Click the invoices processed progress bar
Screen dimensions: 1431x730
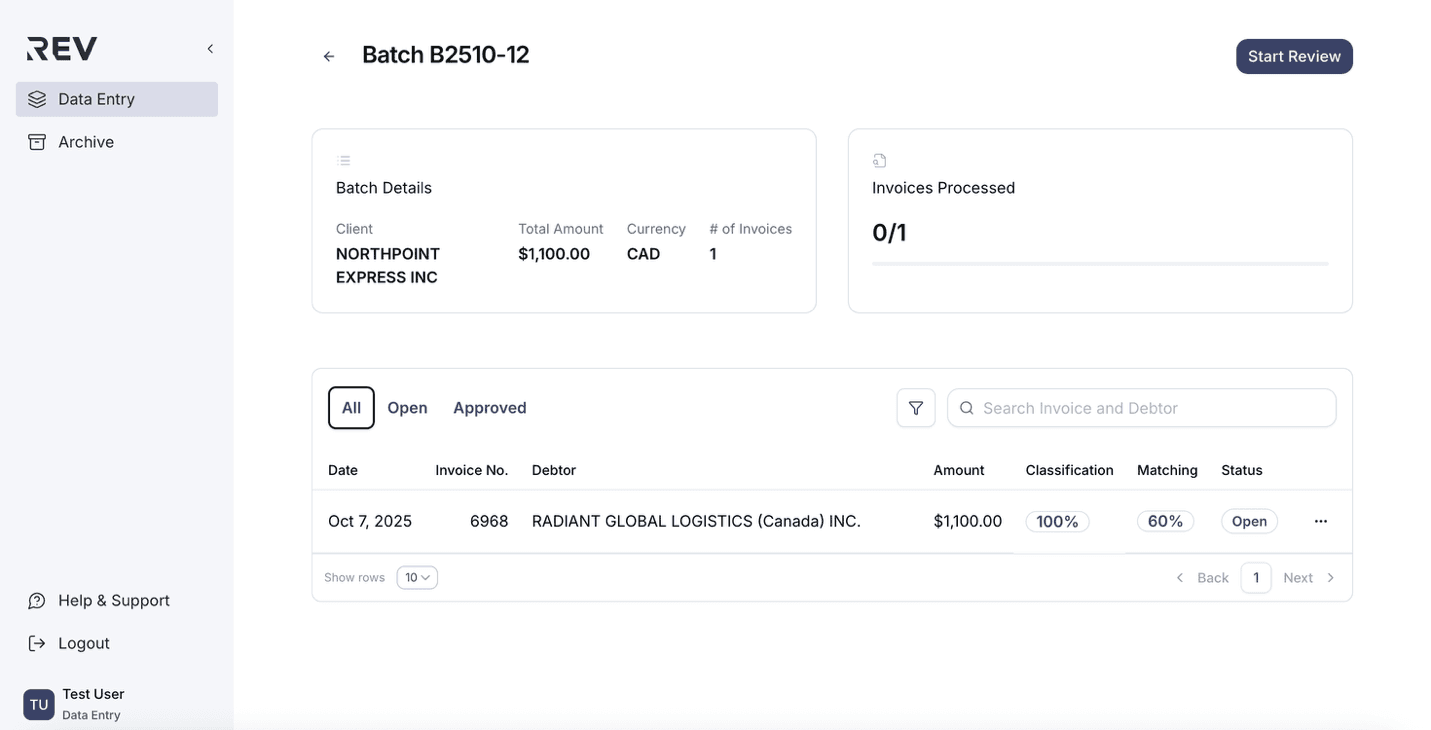pos(1099,264)
